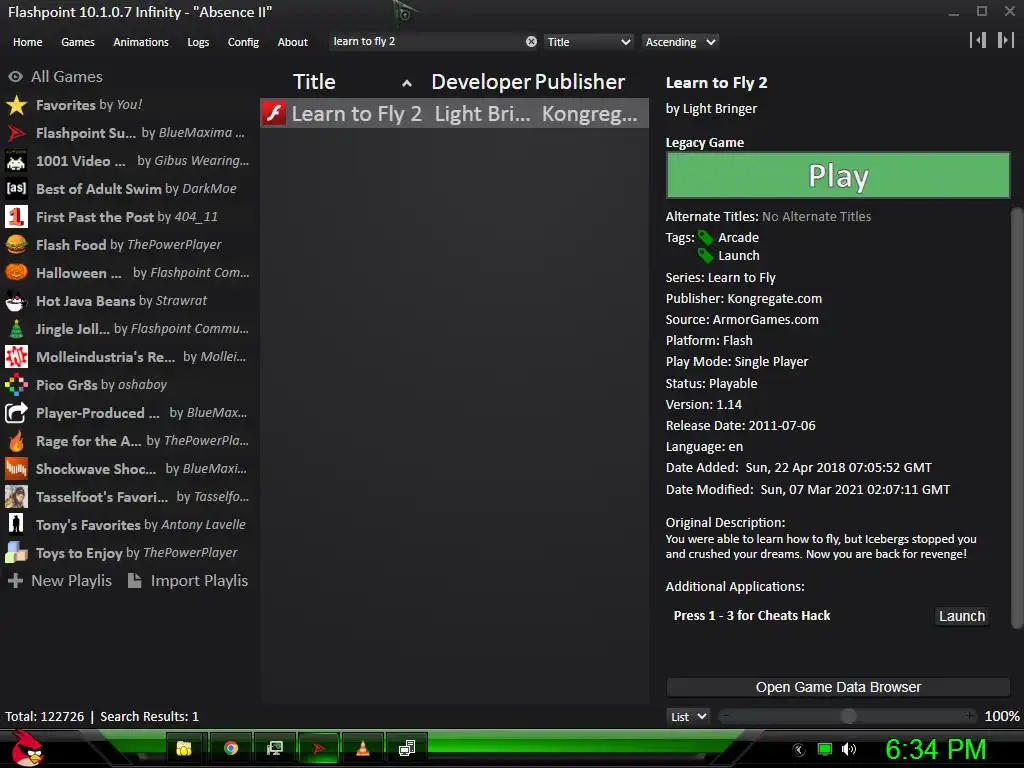
Task: Sort by the Developer column header
Action: (x=481, y=82)
